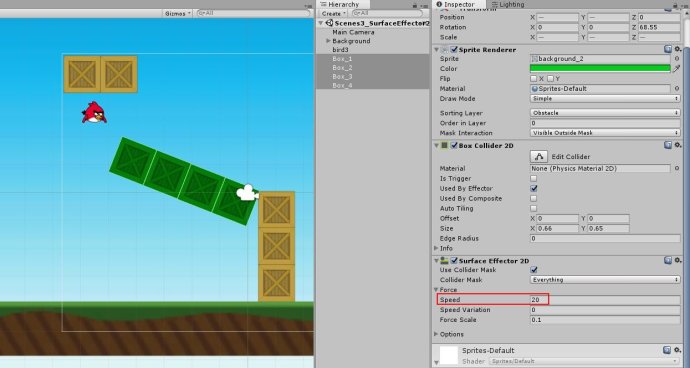Enable the Sprite Renderer component checkbox

454,50
